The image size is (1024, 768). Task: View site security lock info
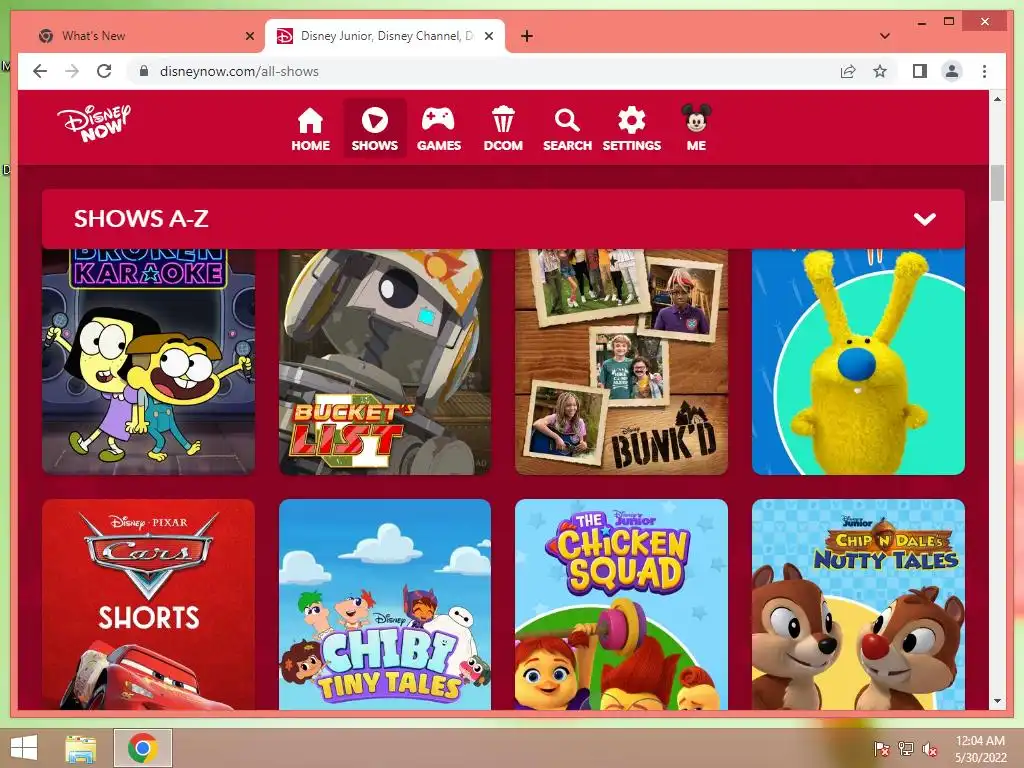tap(144, 71)
